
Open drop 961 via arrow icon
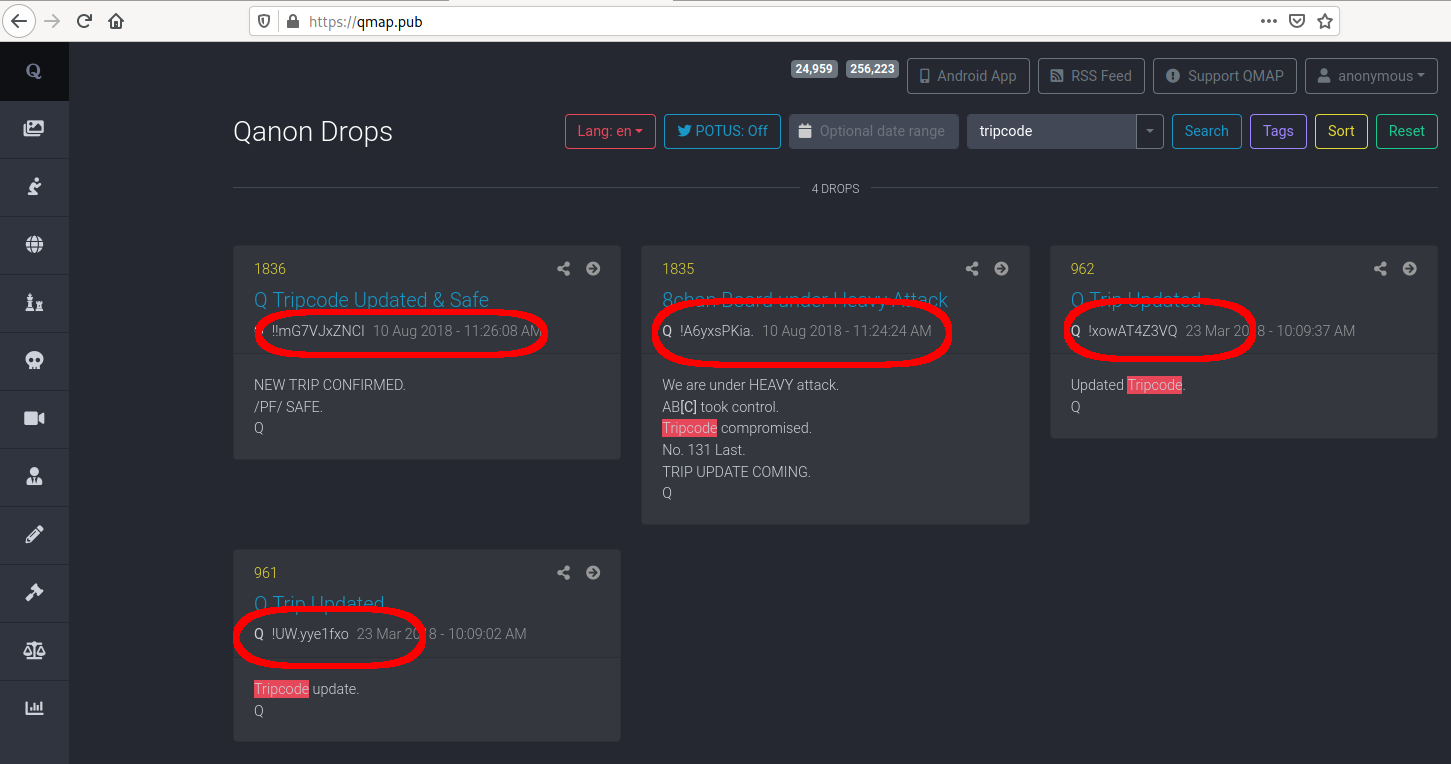tap(593, 572)
